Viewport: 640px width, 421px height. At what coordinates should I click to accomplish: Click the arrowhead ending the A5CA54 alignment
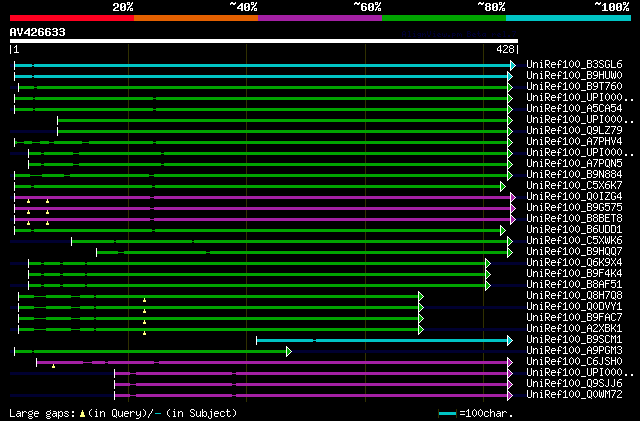pyautogui.click(x=510, y=109)
